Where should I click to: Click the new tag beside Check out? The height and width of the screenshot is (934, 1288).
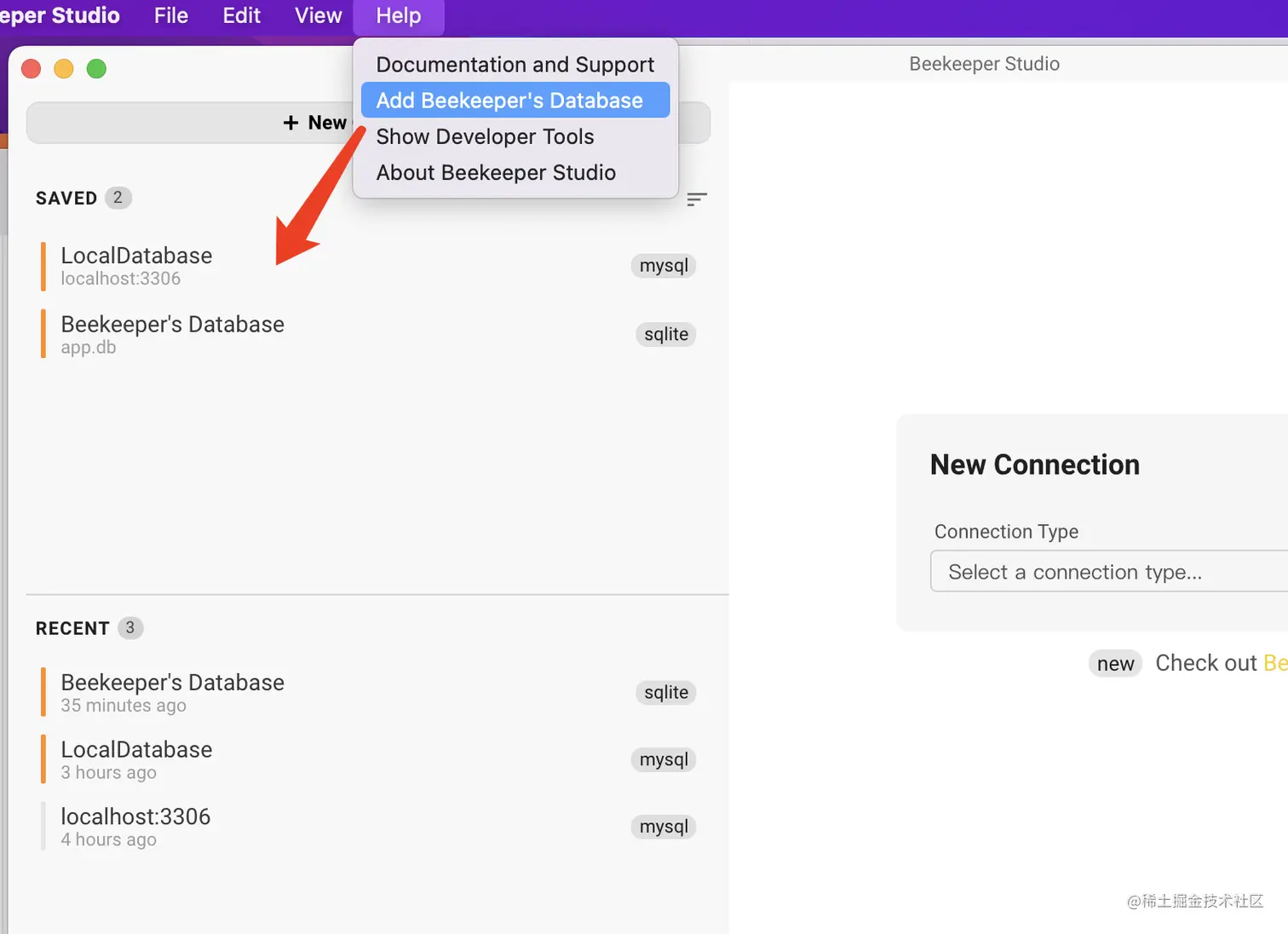1115,664
